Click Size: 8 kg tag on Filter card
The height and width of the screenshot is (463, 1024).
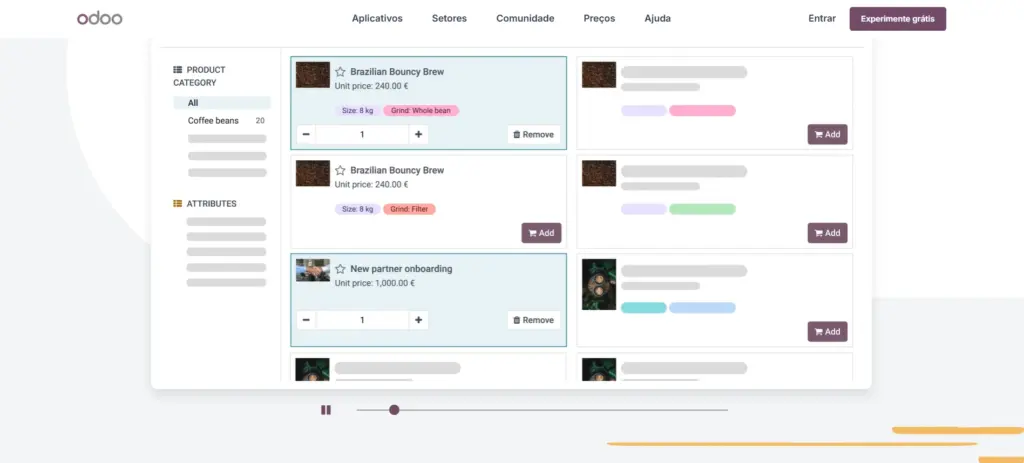(x=358, y=209)
